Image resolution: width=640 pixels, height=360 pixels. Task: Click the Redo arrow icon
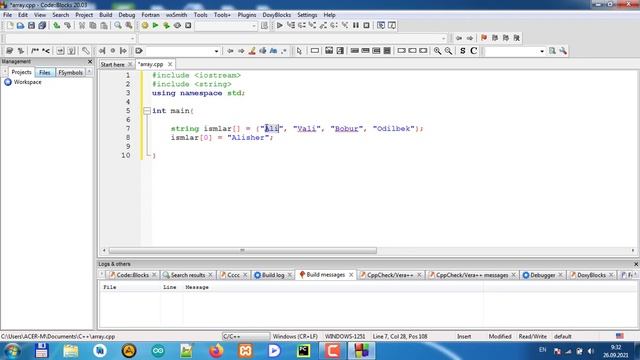[x=67, y=25]
